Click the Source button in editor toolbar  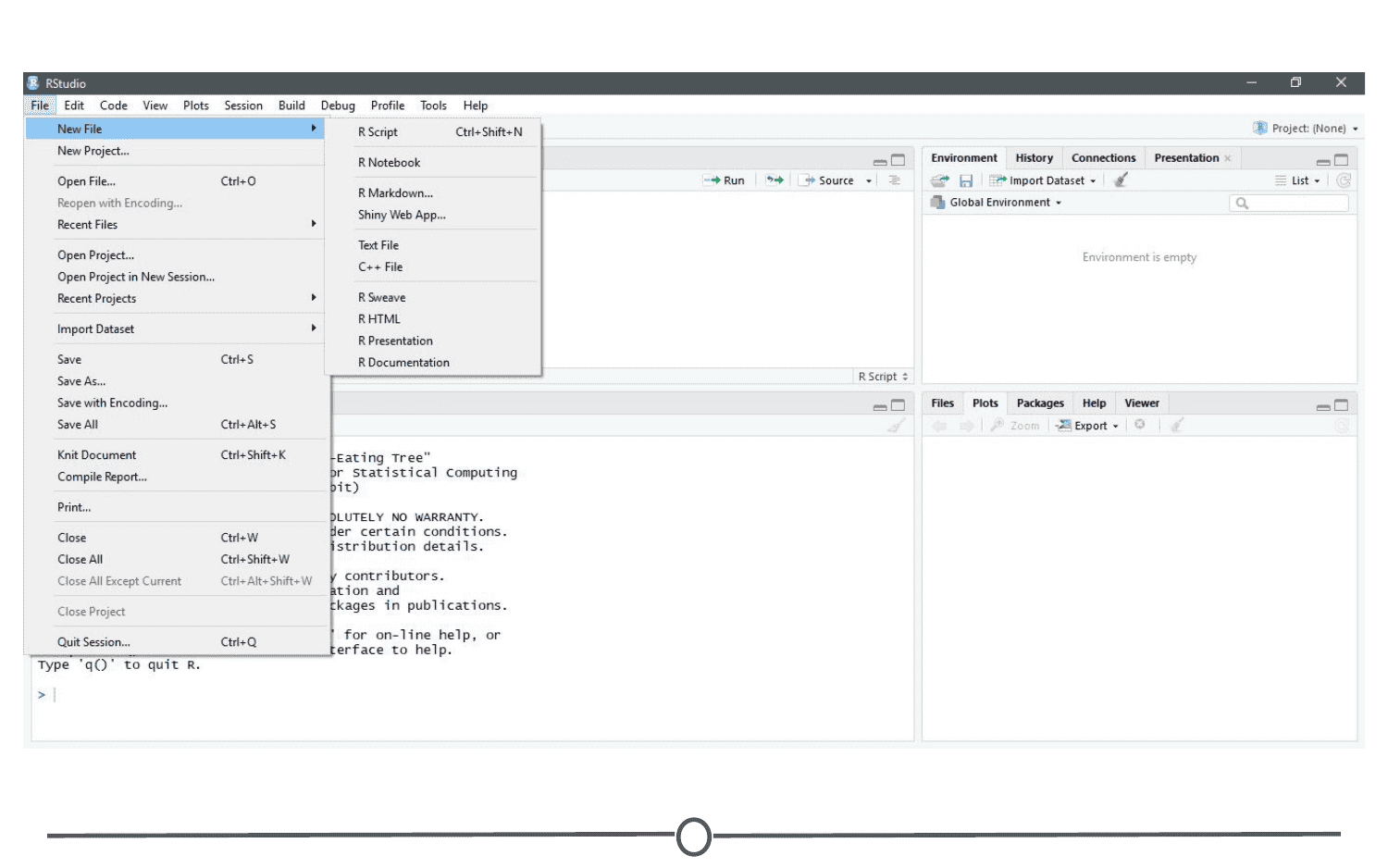(828, 180)
